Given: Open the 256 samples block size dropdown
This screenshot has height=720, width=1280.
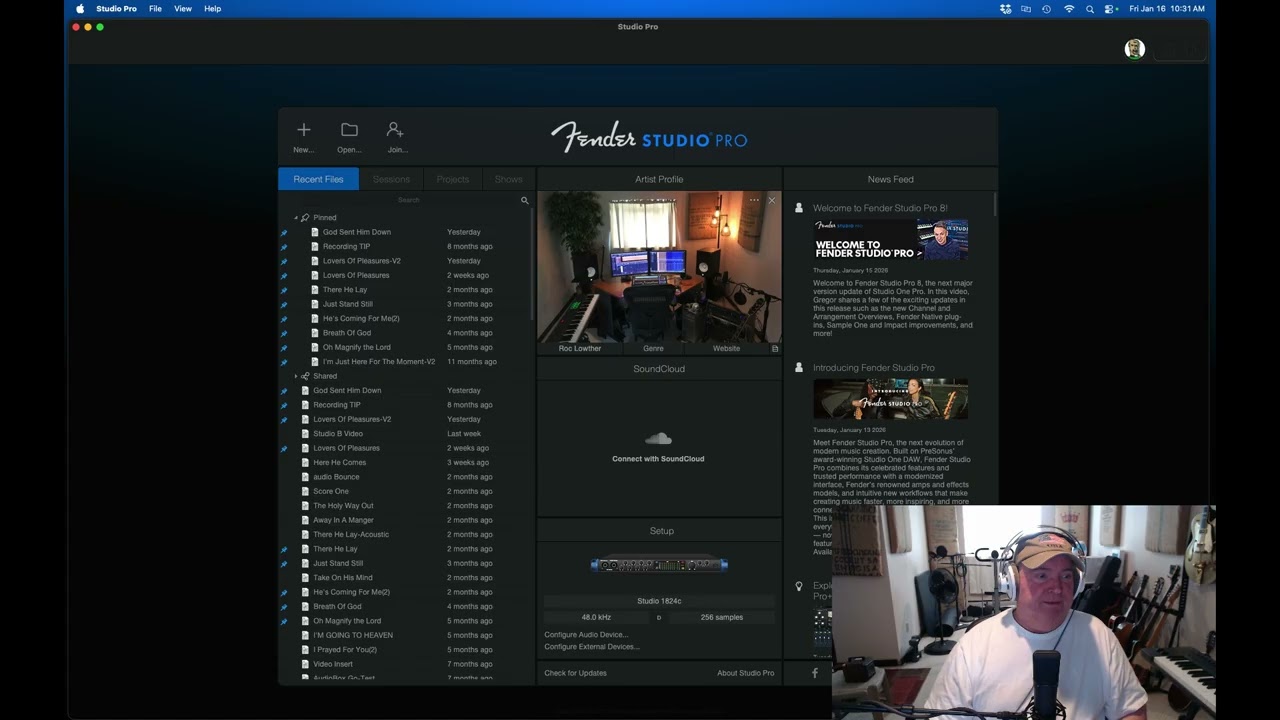Looking at the screenshot, I should (x=721, y=617).
